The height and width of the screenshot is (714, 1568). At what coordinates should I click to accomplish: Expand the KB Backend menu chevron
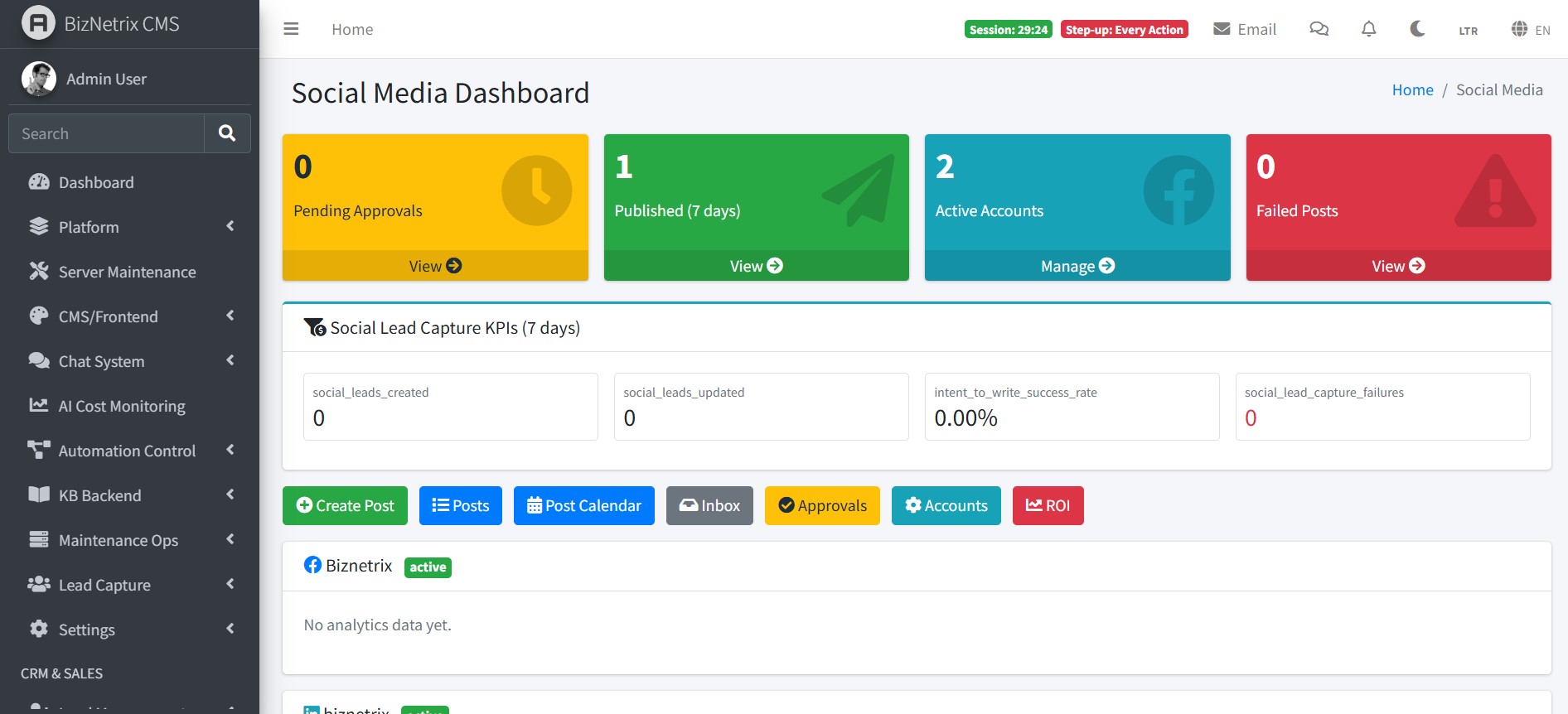[230, 494]
